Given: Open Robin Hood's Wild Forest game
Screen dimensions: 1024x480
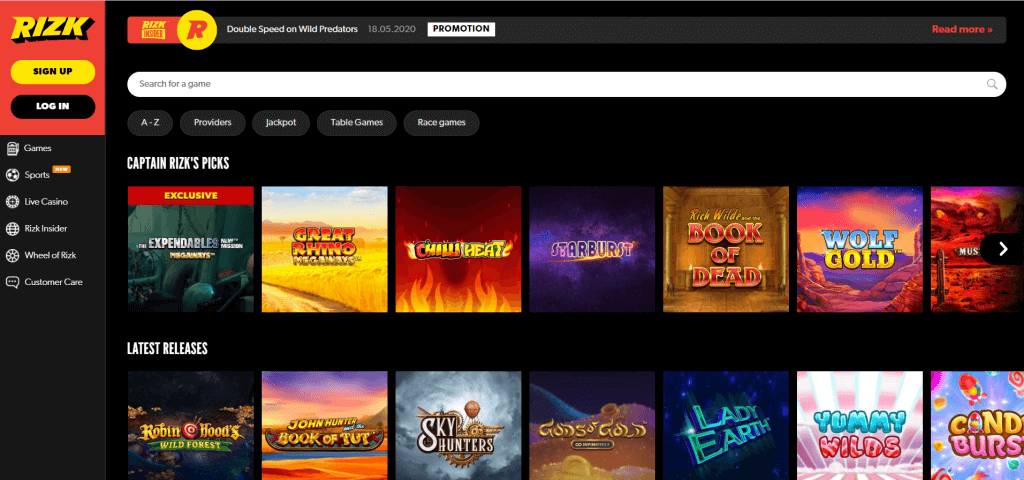Looking at the screenshot, I should pos(191,426).
